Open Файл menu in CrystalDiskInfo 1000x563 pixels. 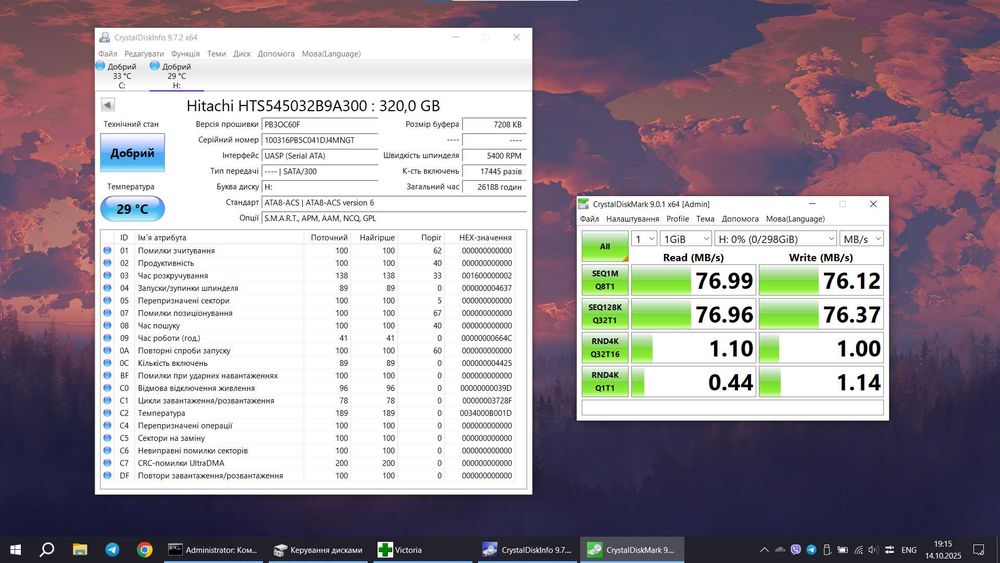108,54
